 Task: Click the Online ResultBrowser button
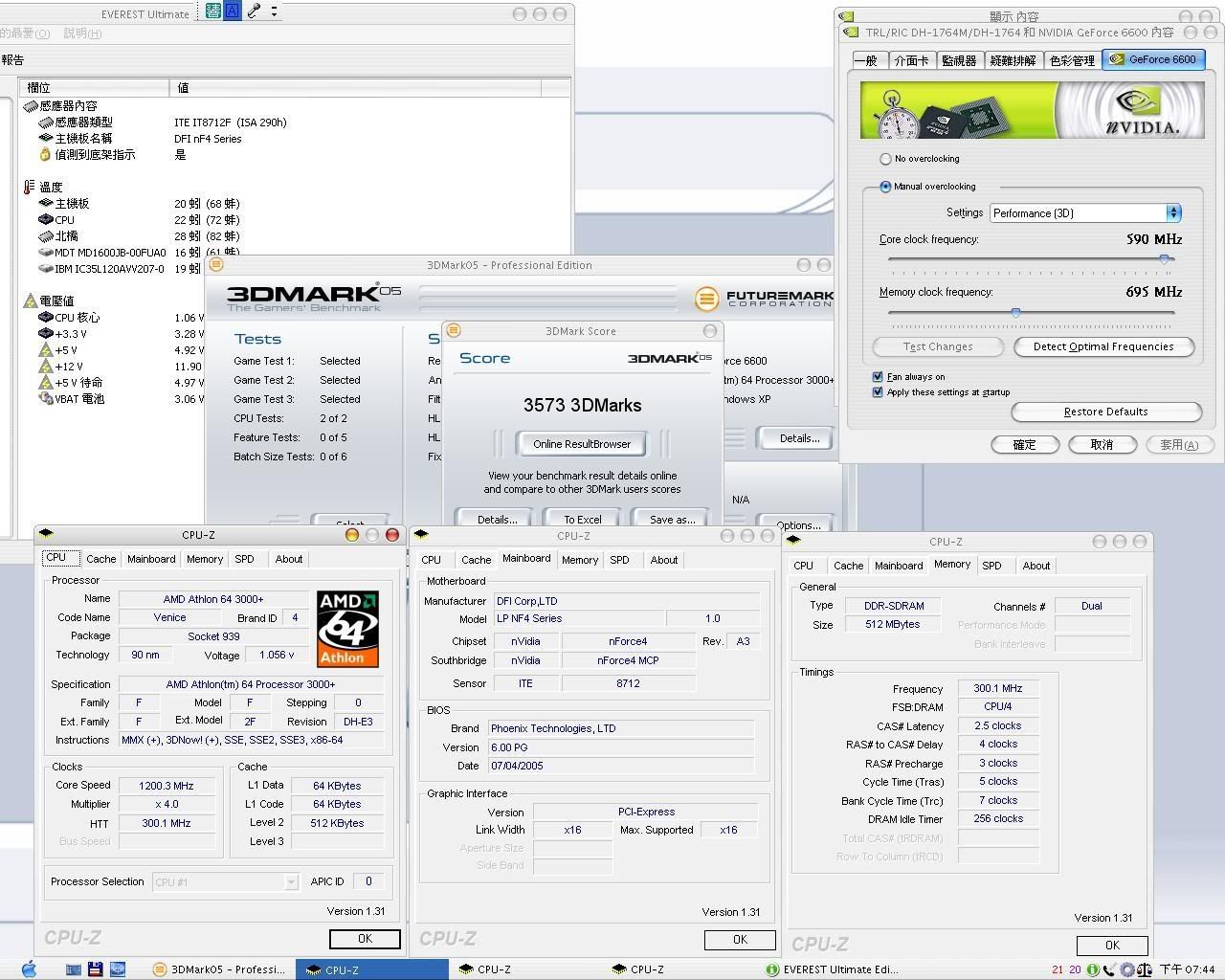tap(582, 444)
